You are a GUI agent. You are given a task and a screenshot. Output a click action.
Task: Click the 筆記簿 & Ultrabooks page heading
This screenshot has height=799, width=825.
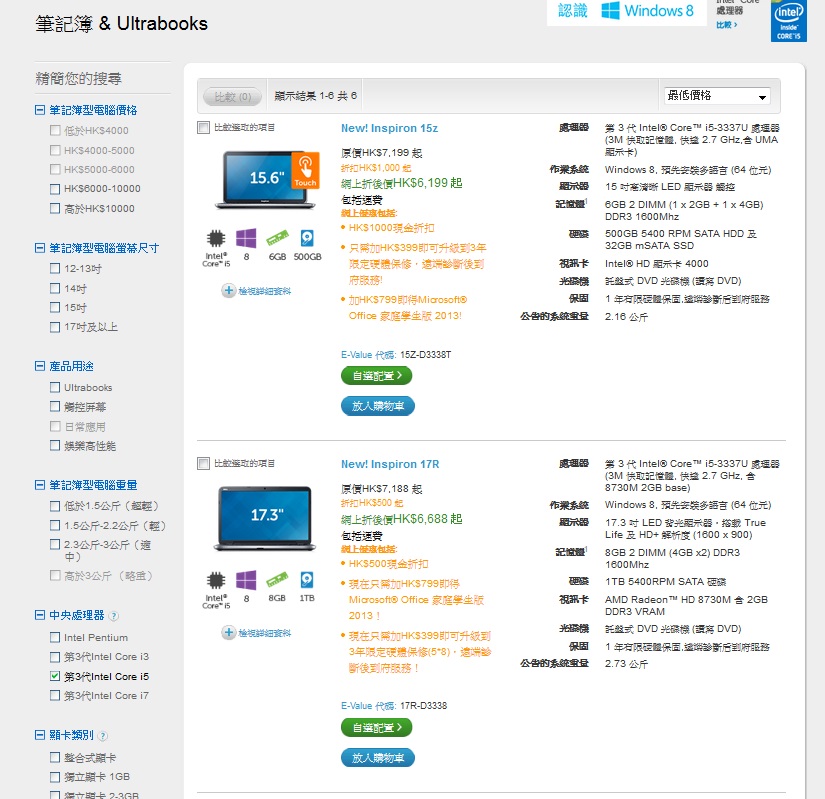(x=122, y=24)
